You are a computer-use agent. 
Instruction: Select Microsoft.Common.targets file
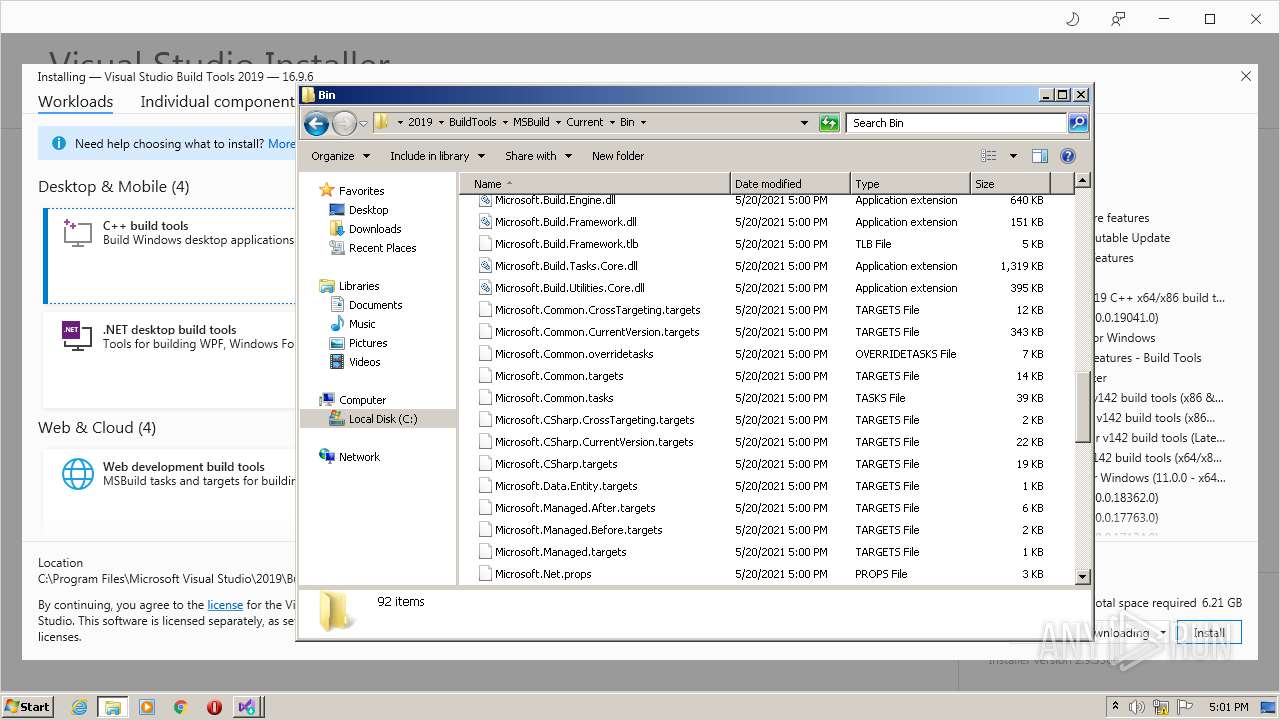pyautogui.click(x=559, y=376)
